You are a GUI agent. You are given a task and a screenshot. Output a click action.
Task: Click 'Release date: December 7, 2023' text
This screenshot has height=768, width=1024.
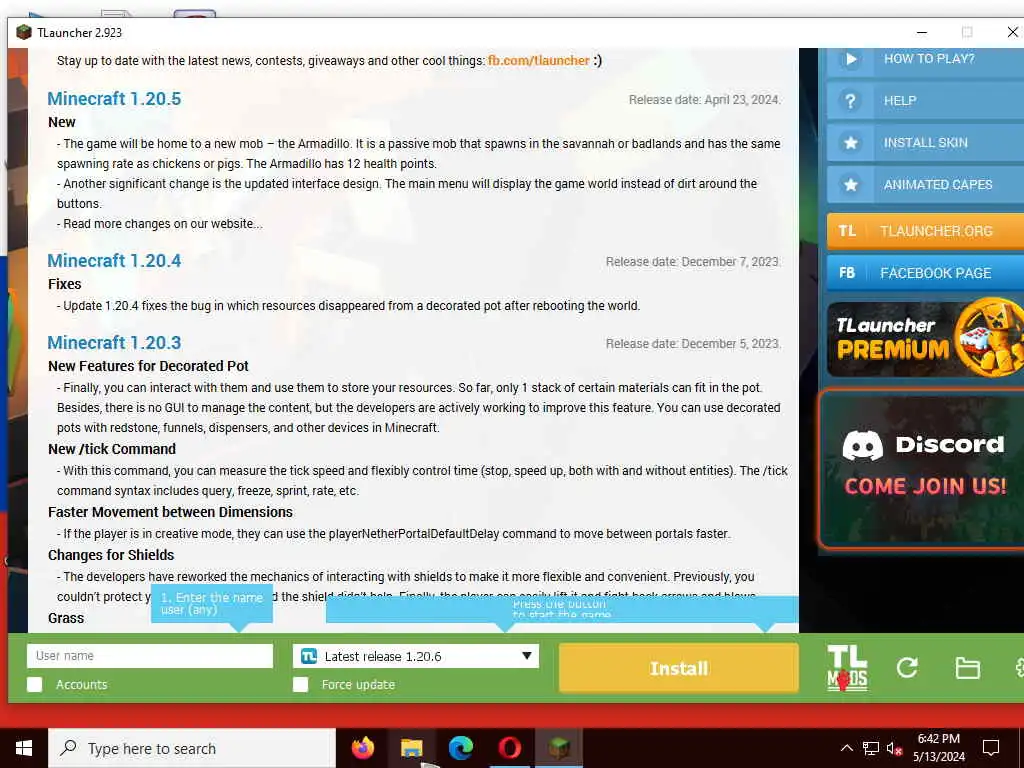[x=693, y=262]
